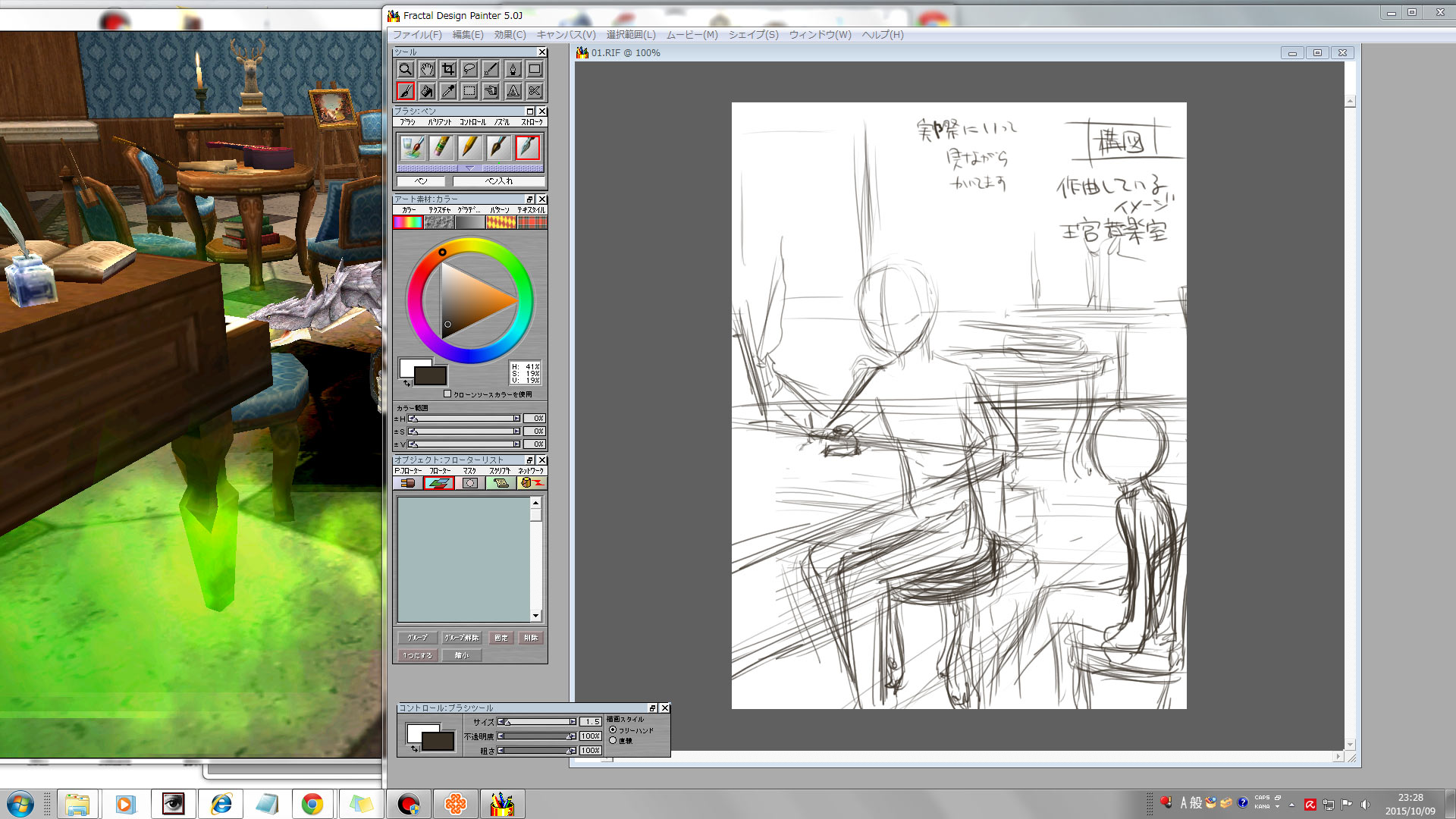
Task: Open the ペン brush type dropdown
Action: (421, 181)
